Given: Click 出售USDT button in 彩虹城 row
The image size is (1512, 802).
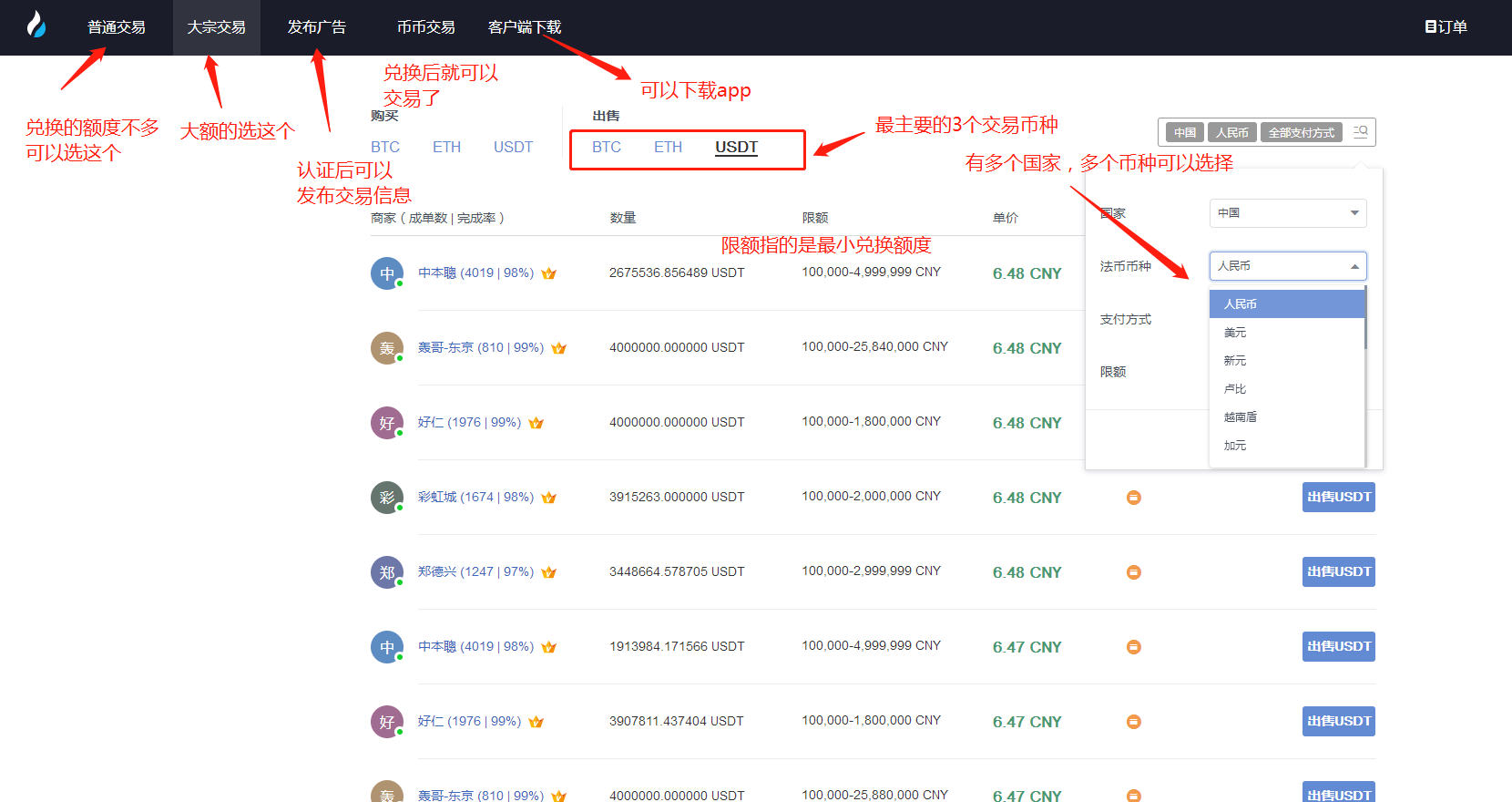Looking at the screenshot, I should pos(1339,498).
